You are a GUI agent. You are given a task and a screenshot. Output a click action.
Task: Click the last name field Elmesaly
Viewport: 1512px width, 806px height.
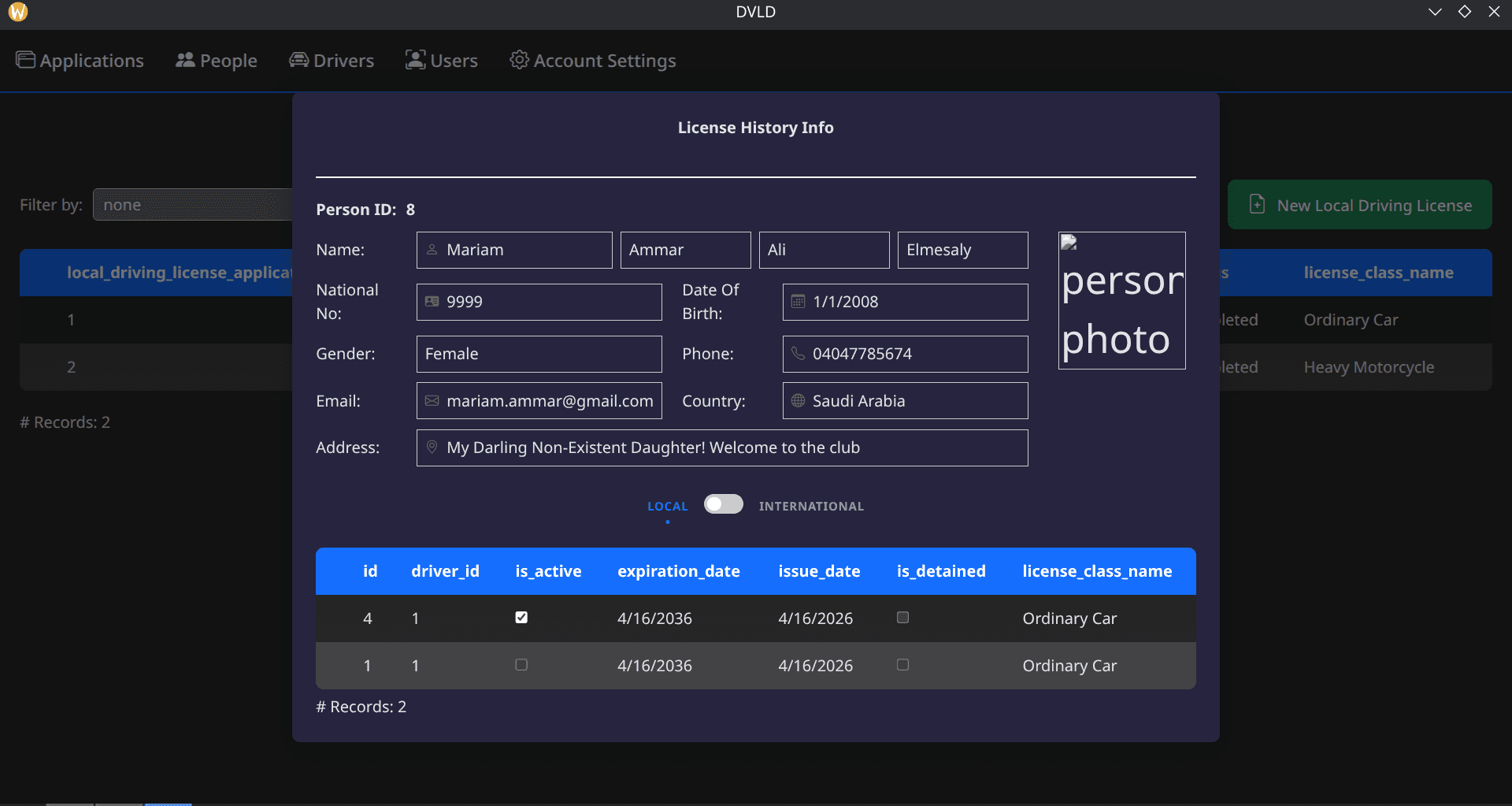963,250
